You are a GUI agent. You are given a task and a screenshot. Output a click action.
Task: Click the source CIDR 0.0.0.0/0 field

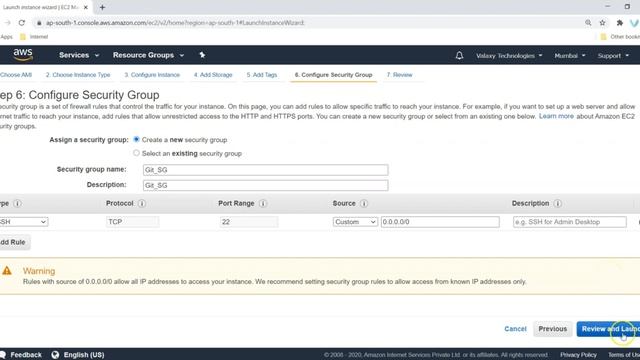click(x=440, y=222)
